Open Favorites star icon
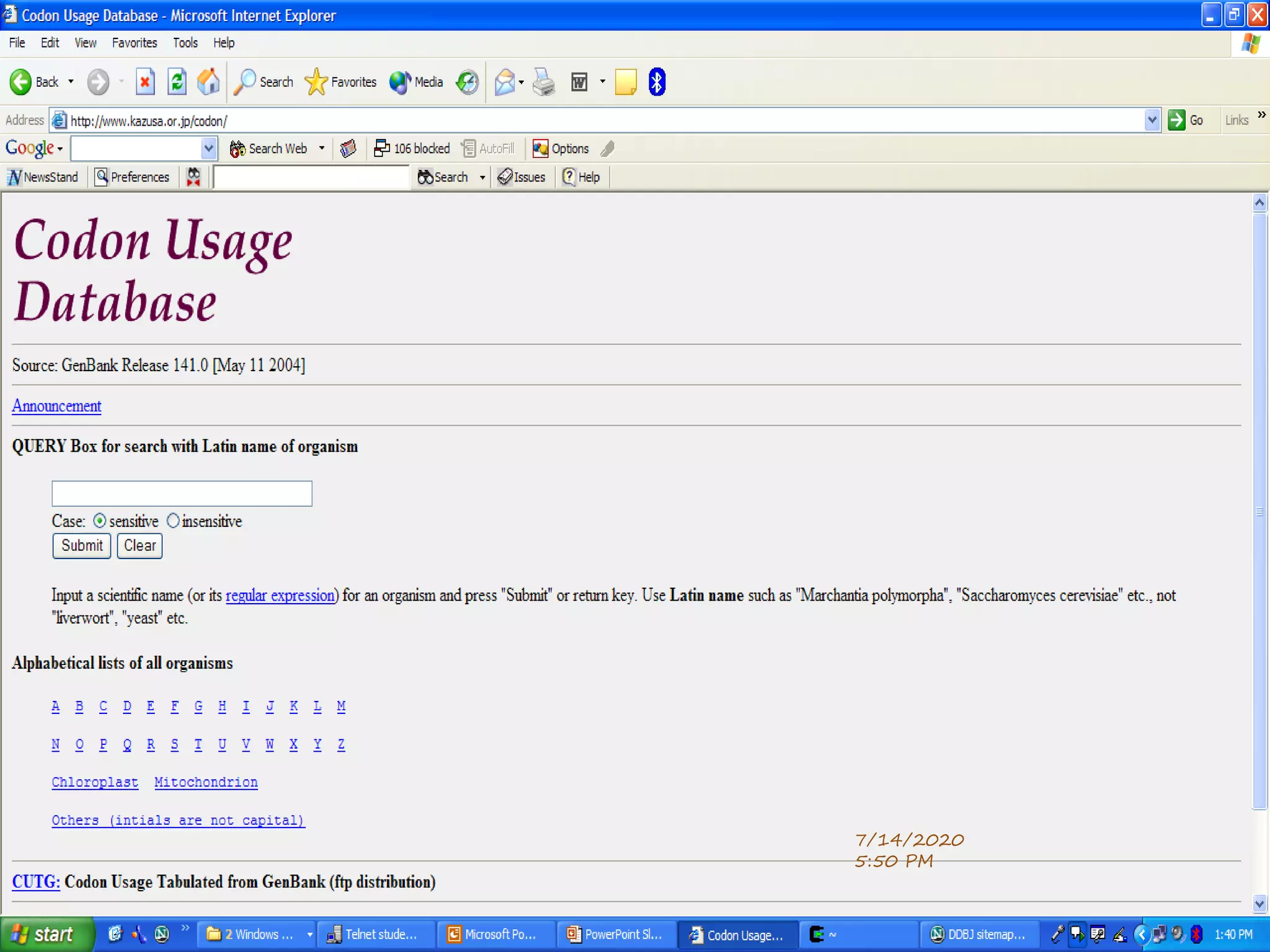 (316, 82)
